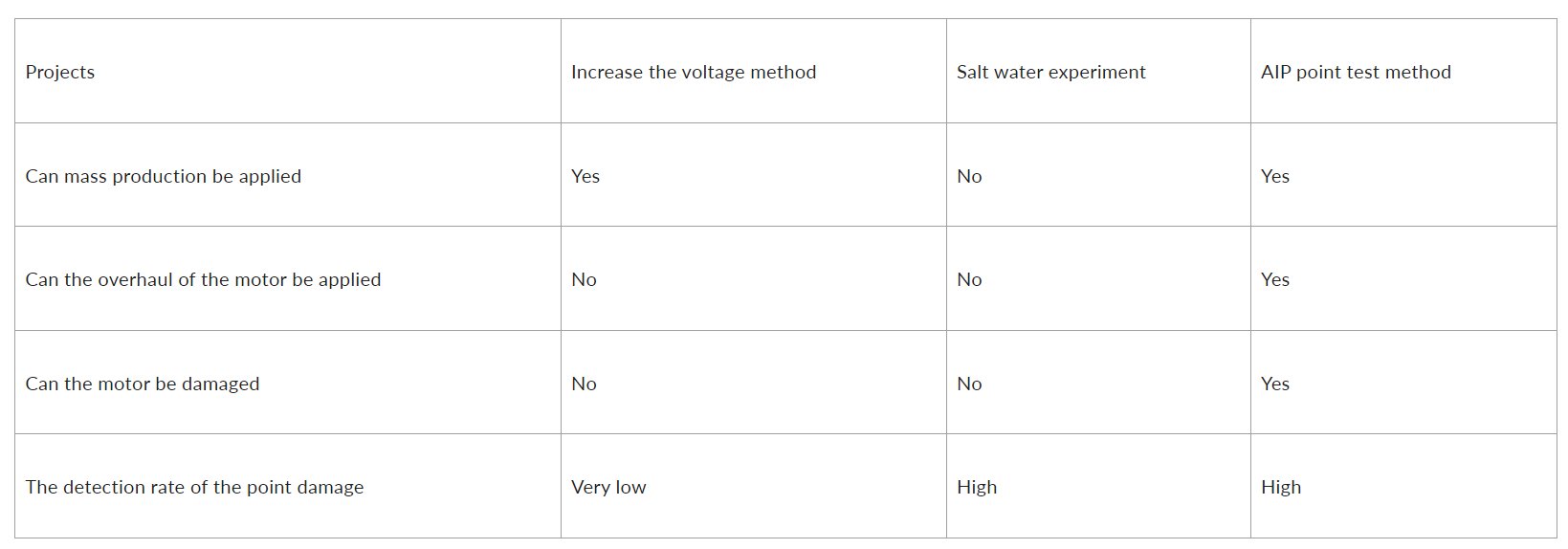Select The detection rate of the point damage

[x=194, y=487]
